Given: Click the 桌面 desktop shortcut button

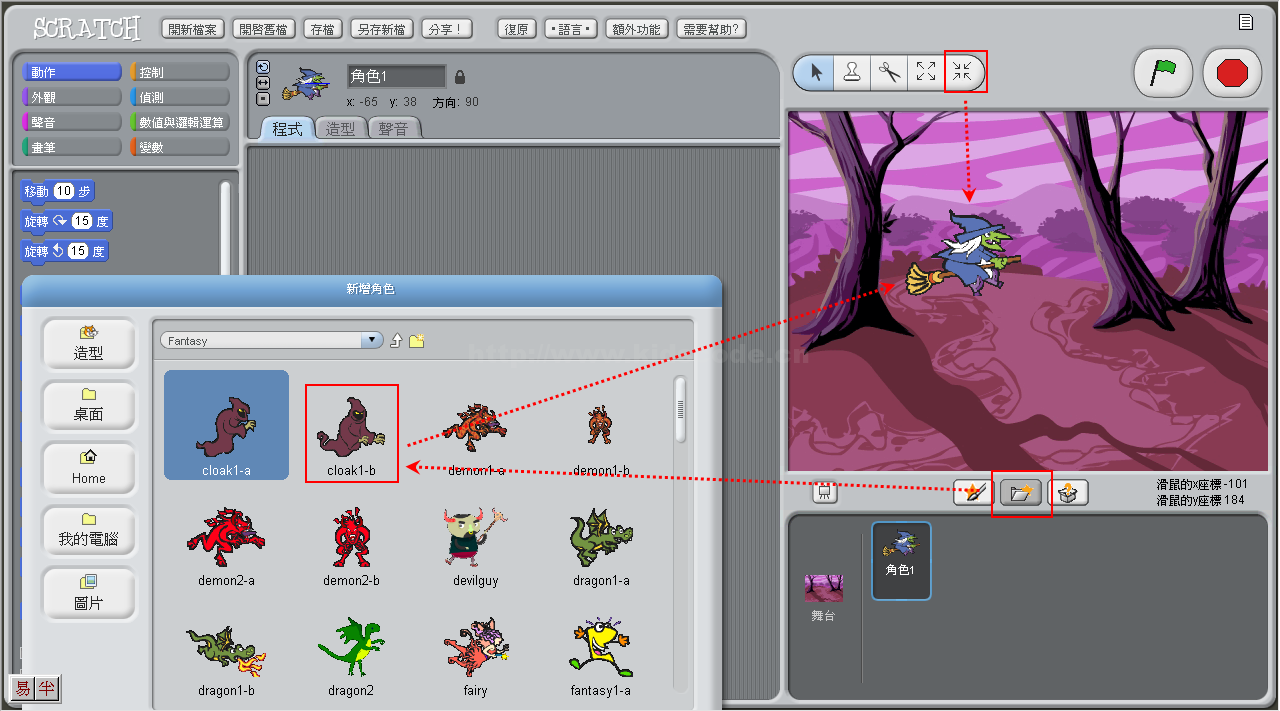Looking at the screenshot, I should (88, 405).
